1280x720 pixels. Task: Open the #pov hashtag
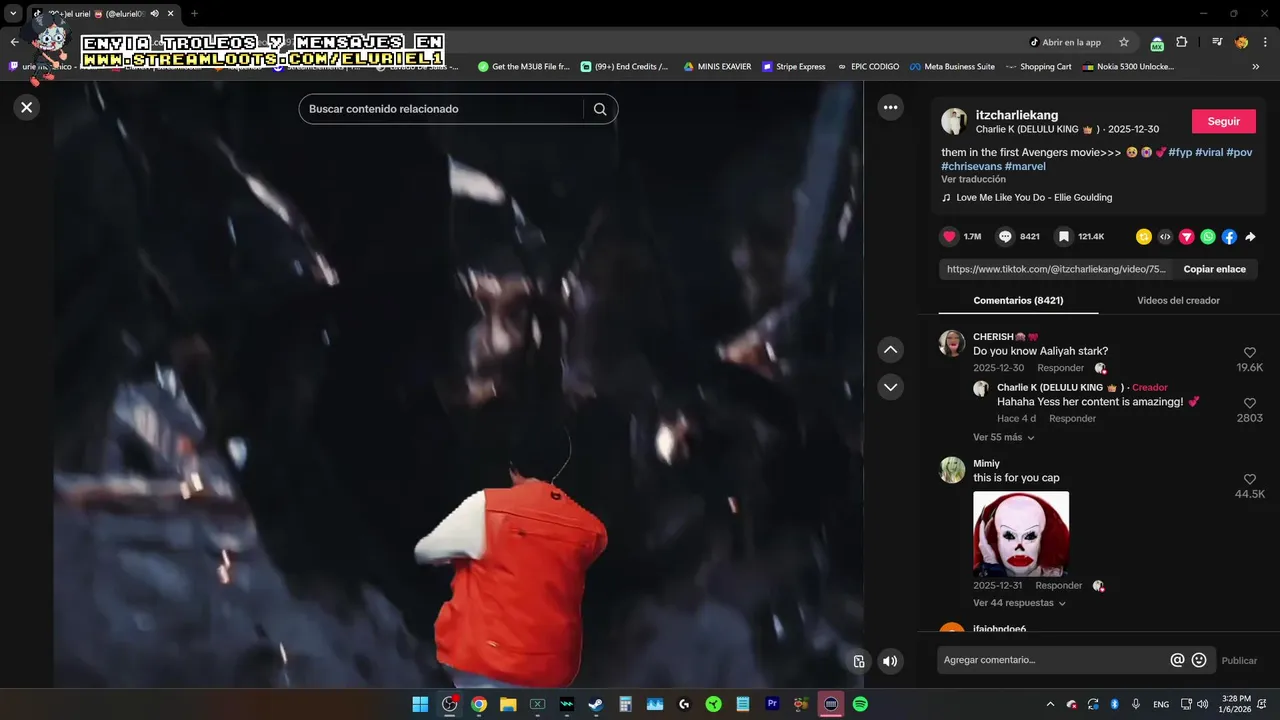coord(1239,152)
